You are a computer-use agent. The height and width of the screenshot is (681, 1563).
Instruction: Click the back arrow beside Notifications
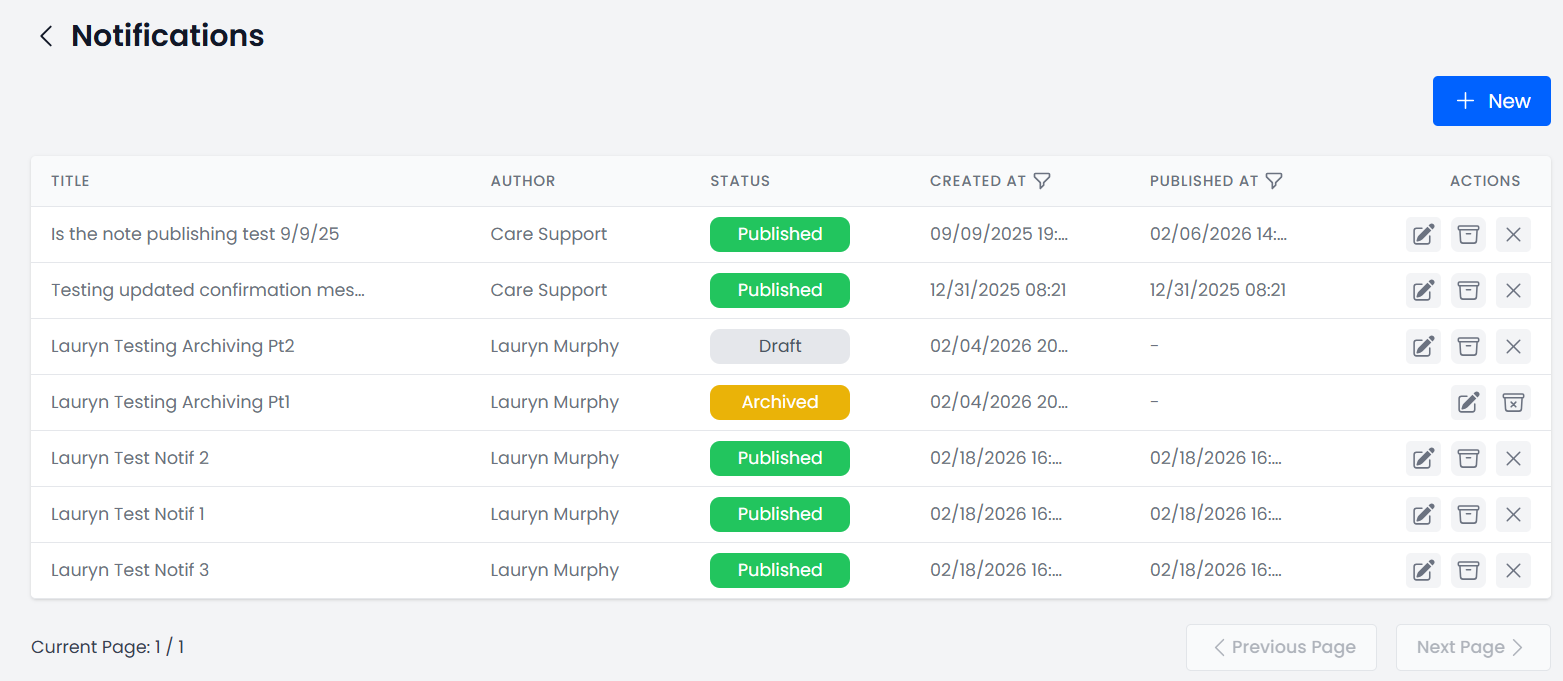(x=45, y=37)
